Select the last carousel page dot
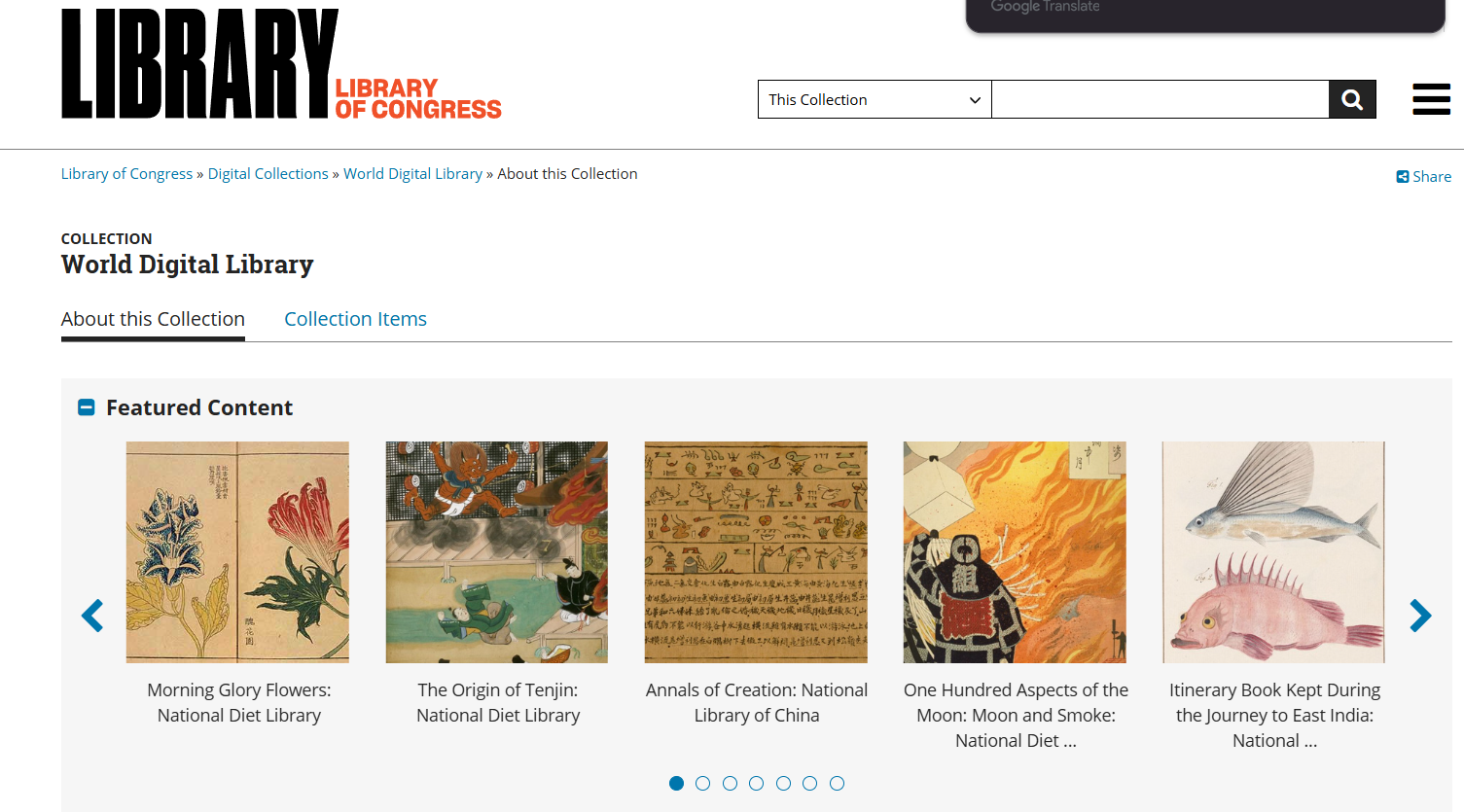The height and width of the screenshot is (812, 1464). tap(837, 783)
